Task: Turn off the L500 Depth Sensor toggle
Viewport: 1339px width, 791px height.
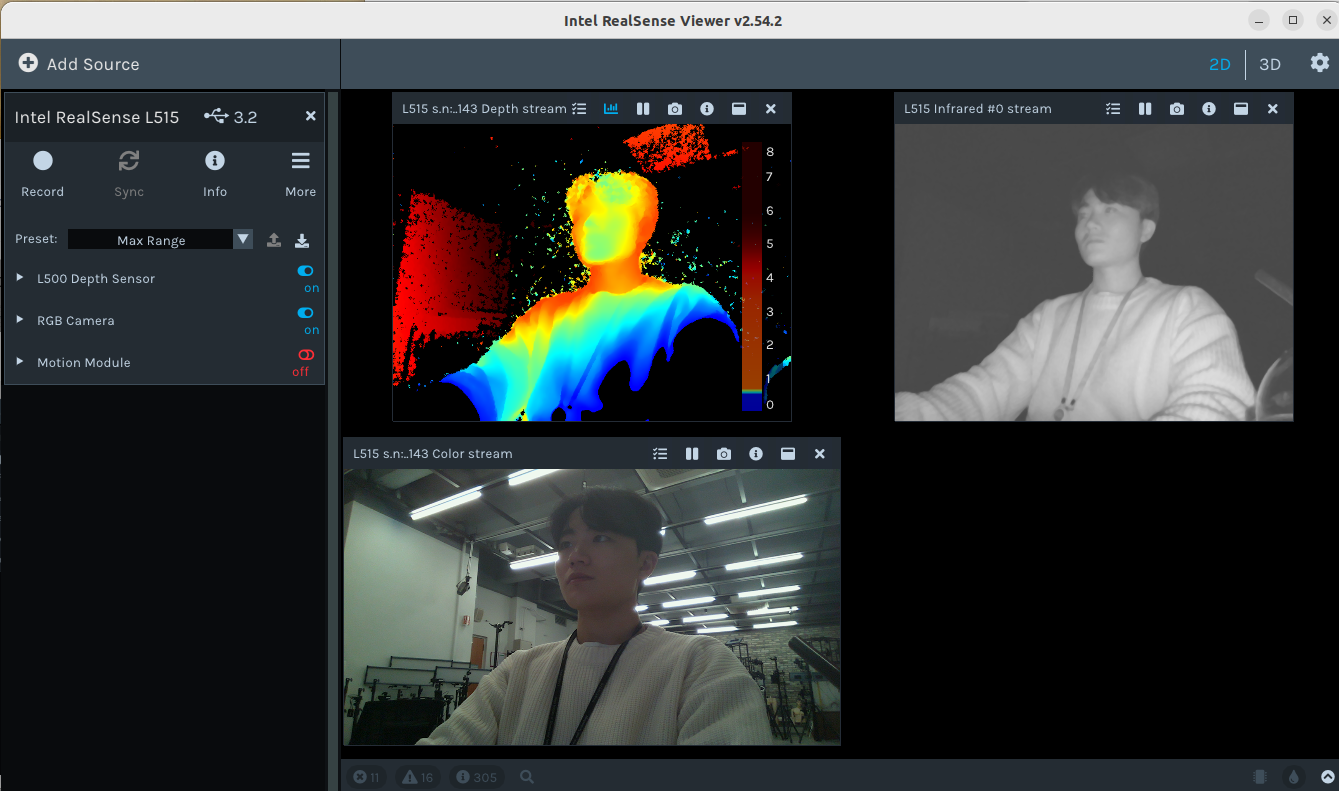Action: [x=306, y=271]
